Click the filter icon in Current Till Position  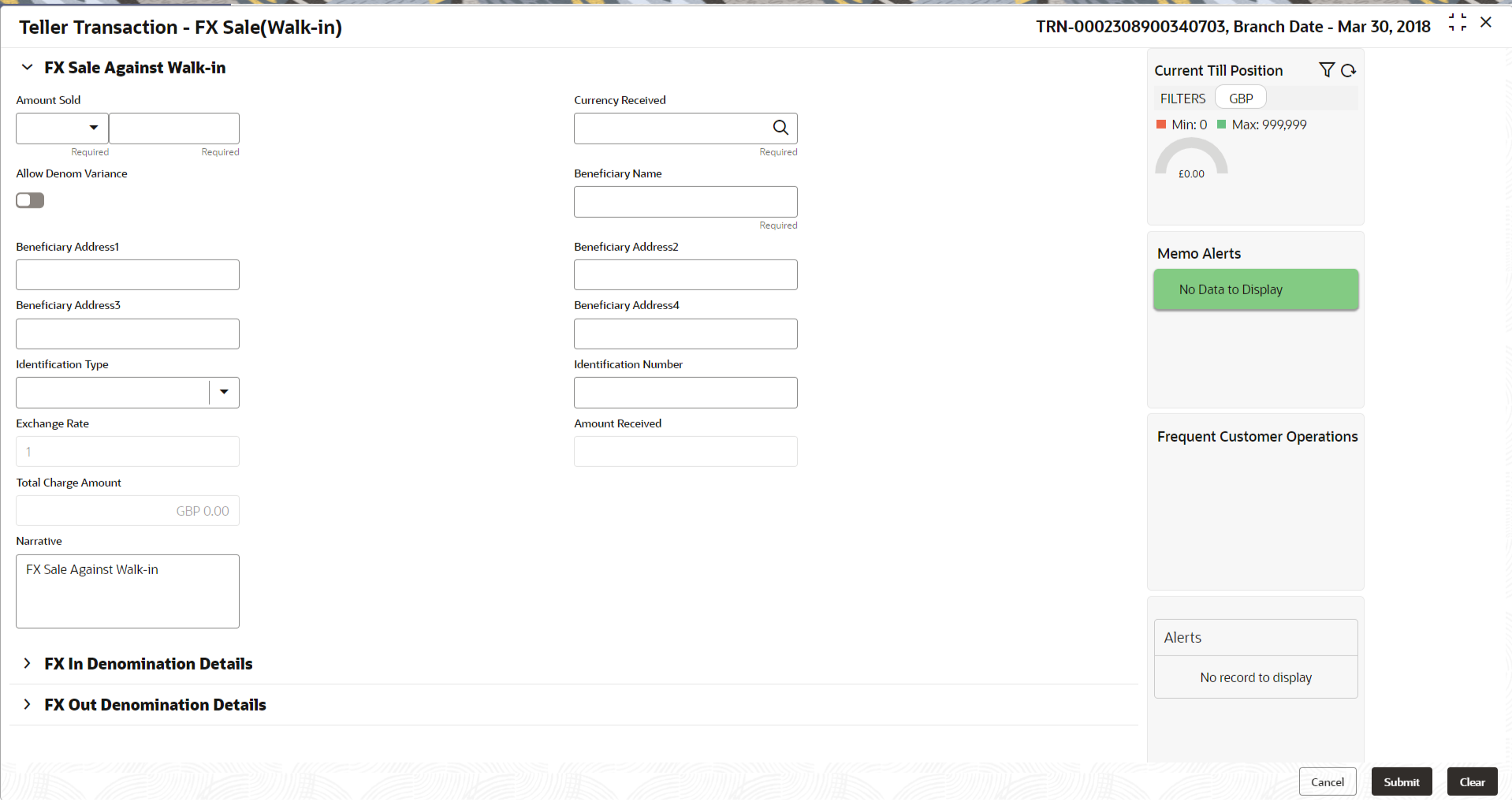coord(1327,70)
